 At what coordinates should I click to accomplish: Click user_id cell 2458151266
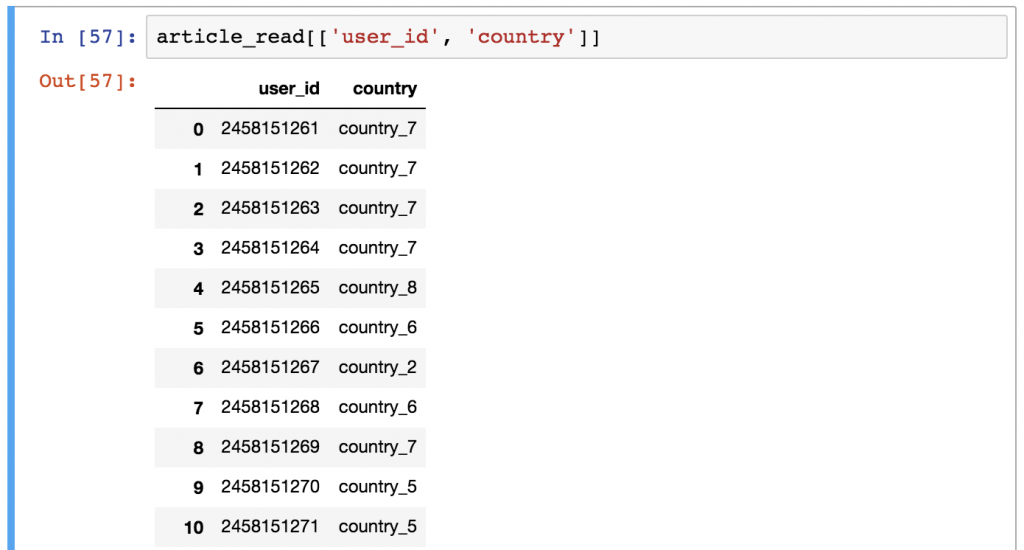[x=270, y=328]
